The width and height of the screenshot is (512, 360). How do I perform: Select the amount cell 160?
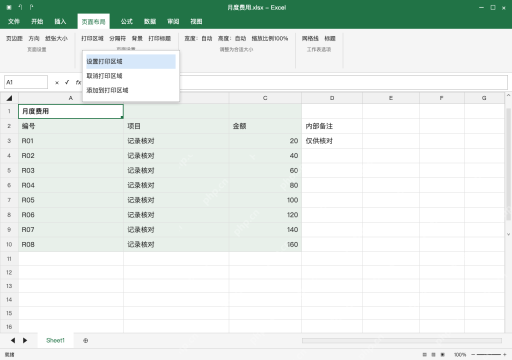point(265,244)
